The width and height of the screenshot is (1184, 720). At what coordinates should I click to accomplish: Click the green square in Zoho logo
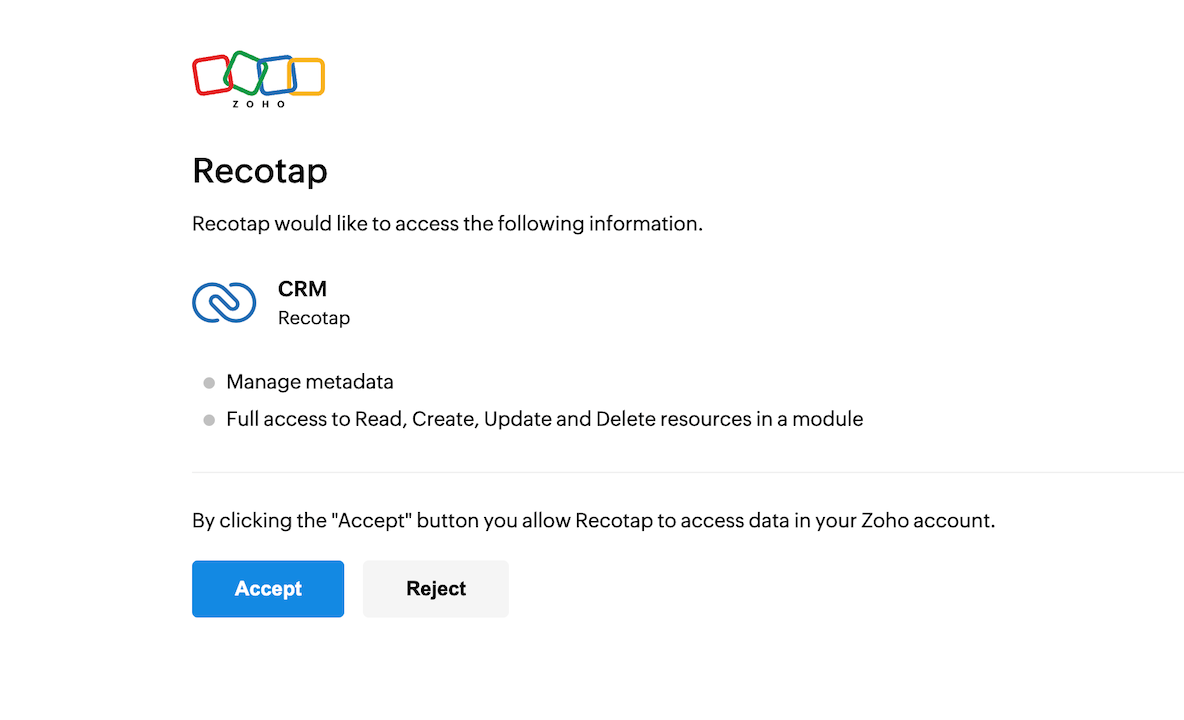[x=244, y=72]
